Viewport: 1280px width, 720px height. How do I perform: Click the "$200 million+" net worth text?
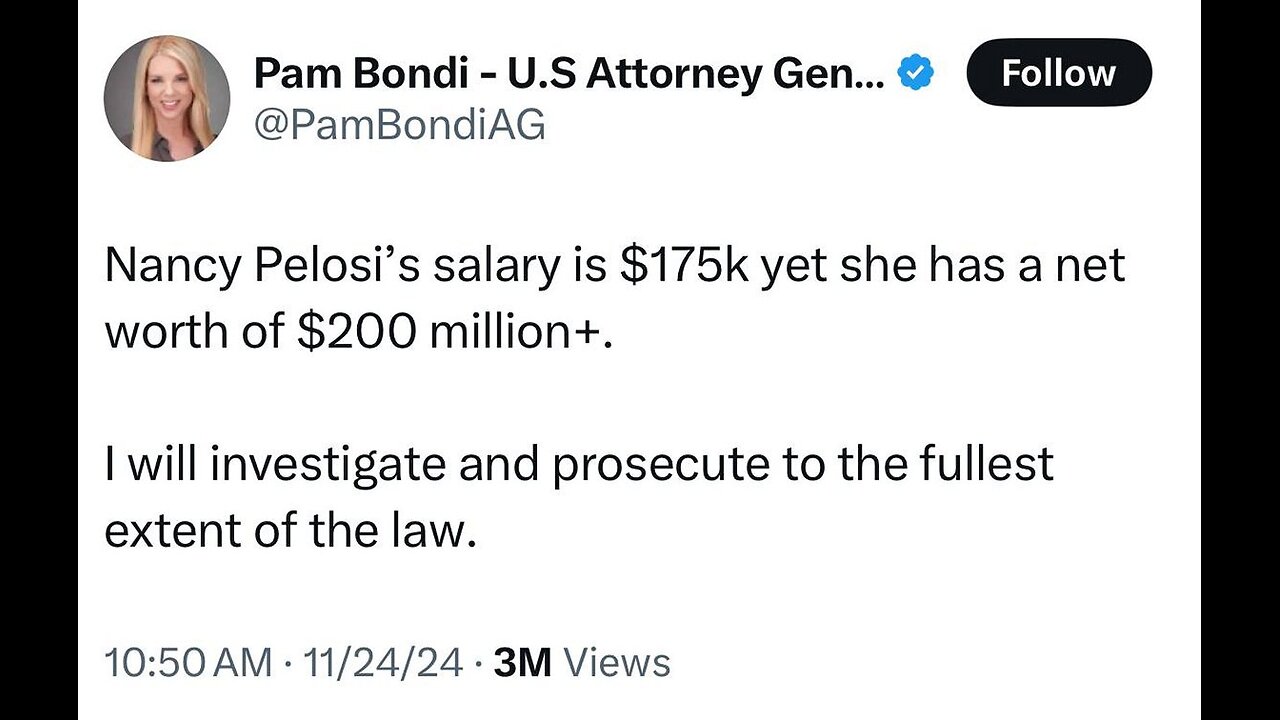[x=452, y=333]
